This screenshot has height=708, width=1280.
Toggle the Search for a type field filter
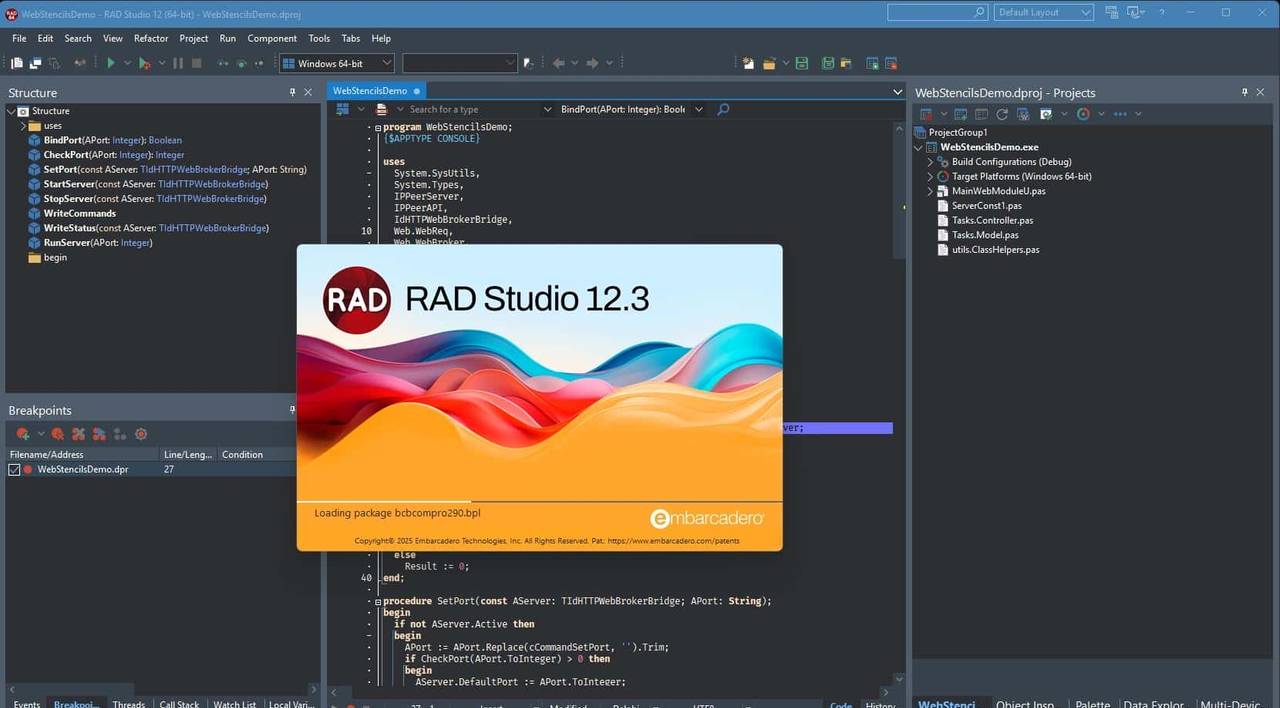[548, 109]
